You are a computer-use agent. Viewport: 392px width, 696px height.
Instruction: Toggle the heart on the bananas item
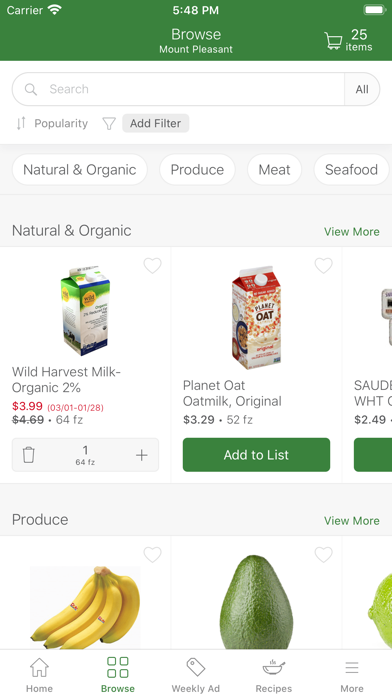152,554
